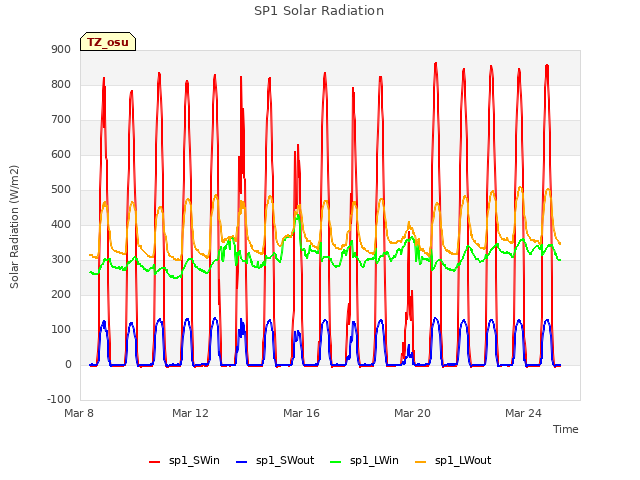The image size is (640, 480).
Task: Click the 500 y-axis tick label
Action: (61, 190)
